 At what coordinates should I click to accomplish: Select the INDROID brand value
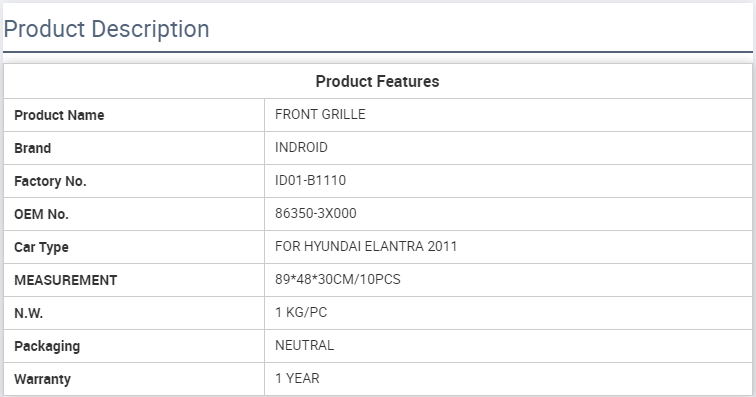click(301, 147)
